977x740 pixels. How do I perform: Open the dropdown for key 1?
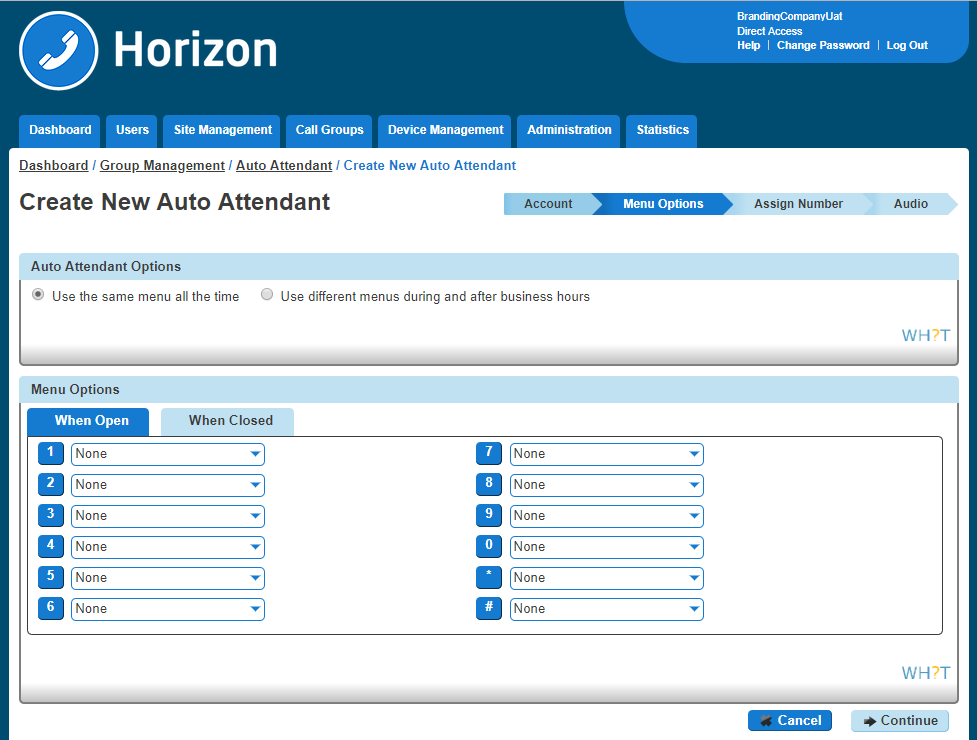(x=168, y=454)
